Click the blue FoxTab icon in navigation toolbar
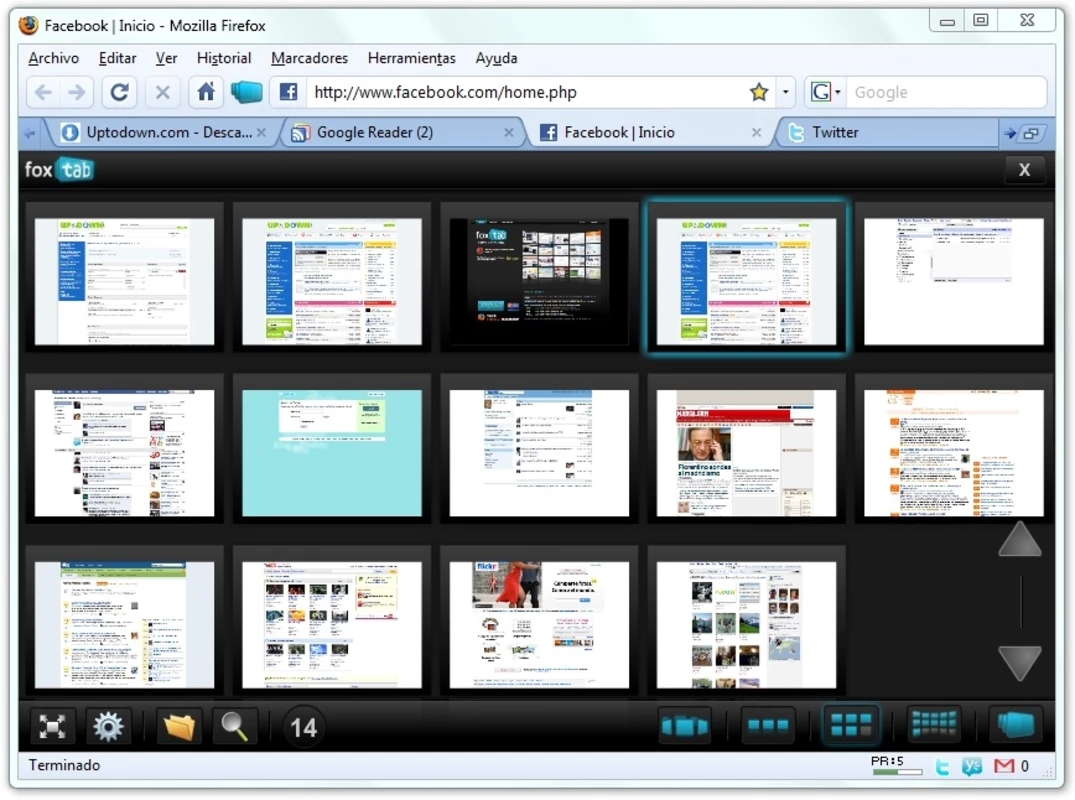This screenshot has height=800, width=1075. pyautogui.click(x=246, y=92)
